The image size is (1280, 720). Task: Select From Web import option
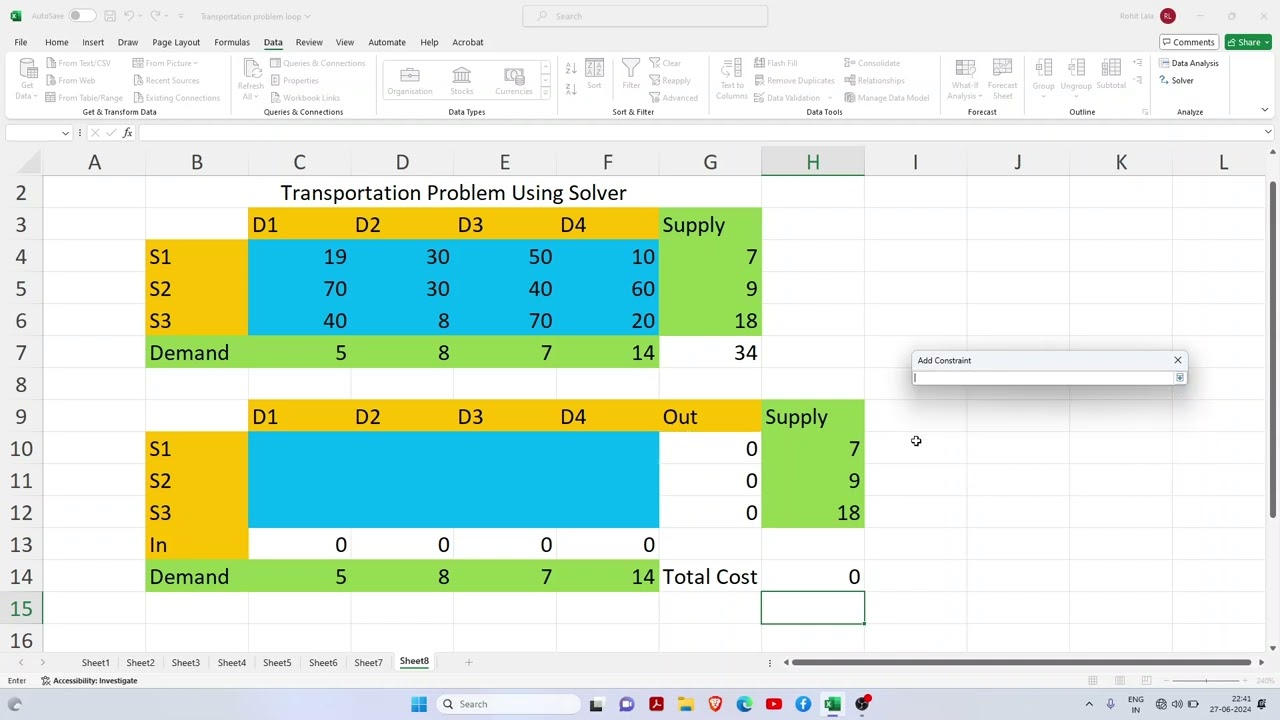(70, 80)
